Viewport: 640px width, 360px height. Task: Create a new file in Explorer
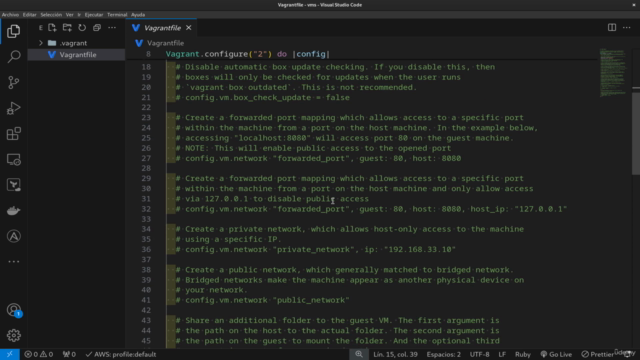click(52, 28)
